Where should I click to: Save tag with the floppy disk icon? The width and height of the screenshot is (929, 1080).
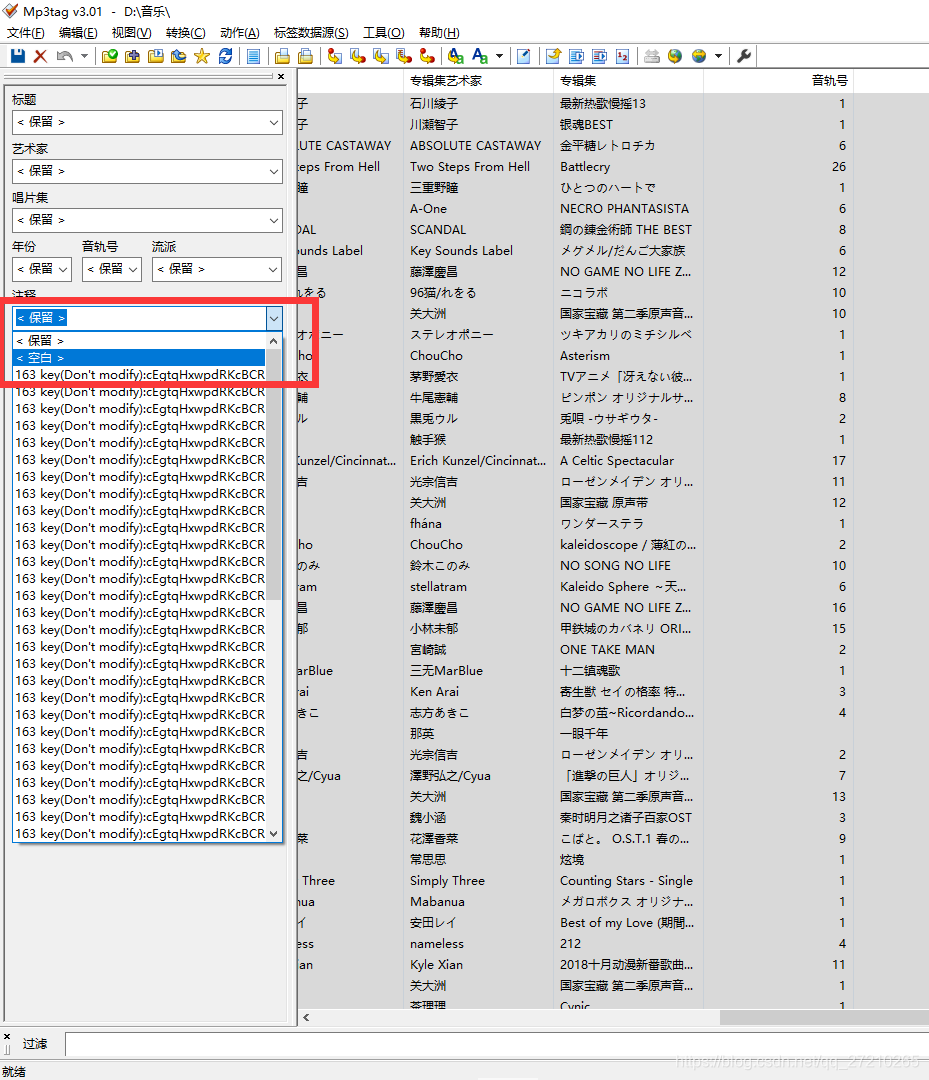coord(18,56)
